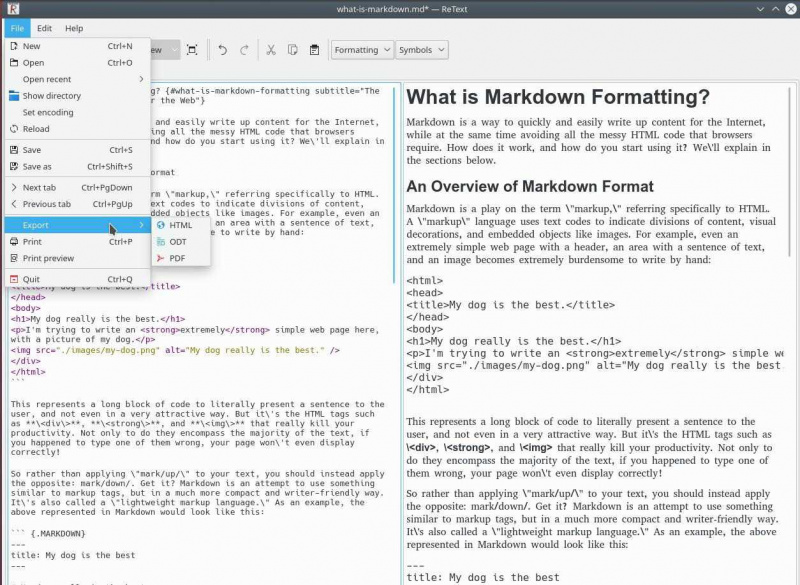The width and height of the screenshot is (800, 585).
Task: Export document as HTML
Action: click(x=181, y=225)
